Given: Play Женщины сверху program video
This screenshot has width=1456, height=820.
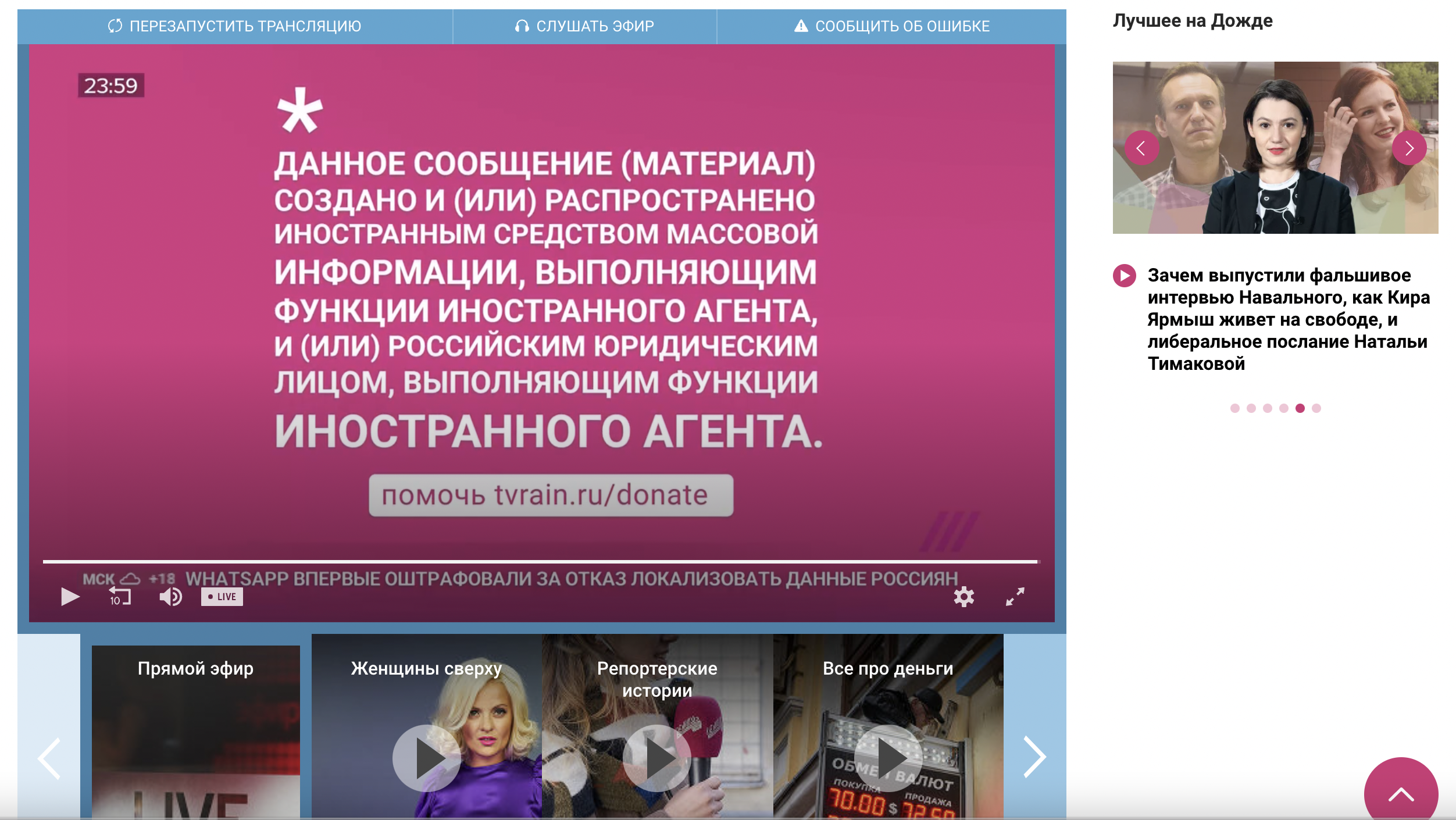Looking at the screenshot, I should [x=427, y=758].
